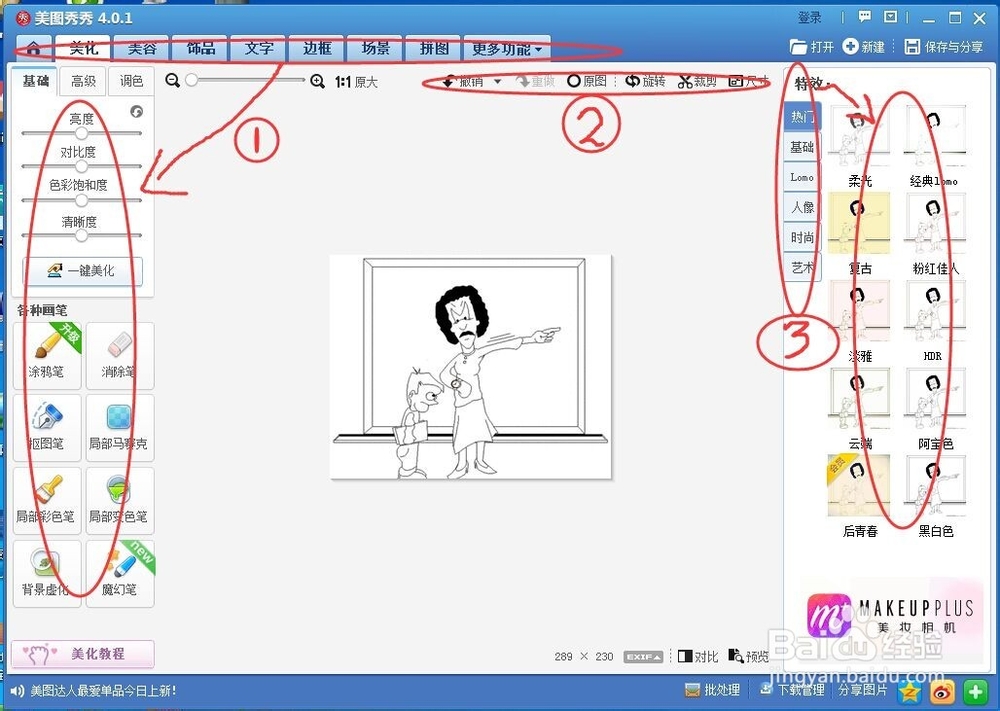The image size is (1000, 711).
Task: Open the feedback message icon in title bar
Action: pos(864,17)
